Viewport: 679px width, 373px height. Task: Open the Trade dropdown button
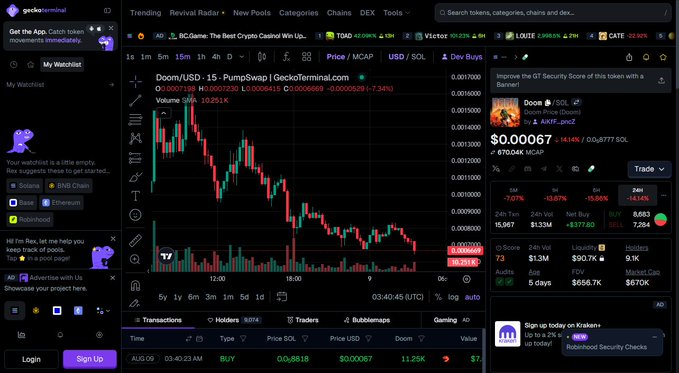[649, 169]
